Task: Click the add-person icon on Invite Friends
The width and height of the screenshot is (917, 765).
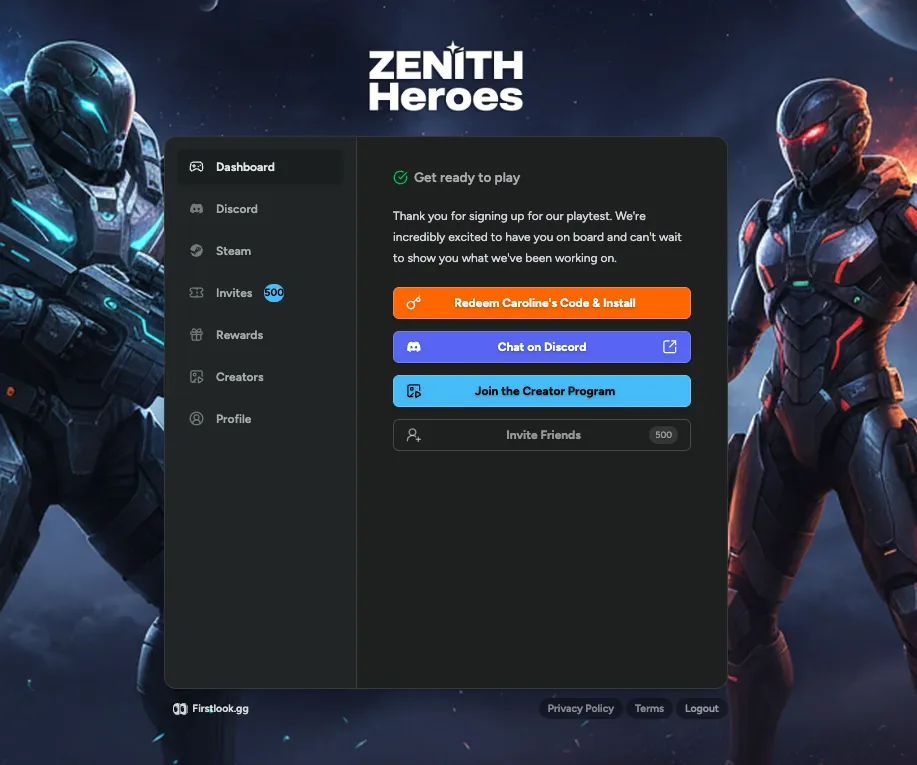Action: (414, 435)
